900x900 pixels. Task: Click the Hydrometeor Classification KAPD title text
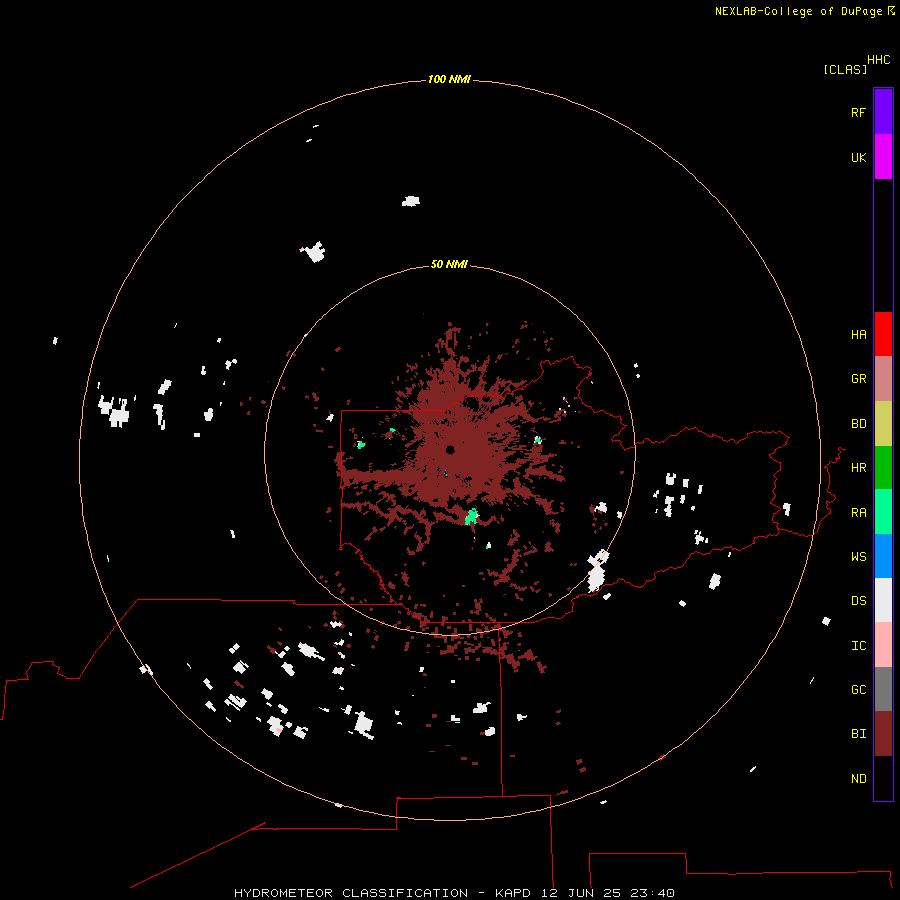click(x=454, y=893)
